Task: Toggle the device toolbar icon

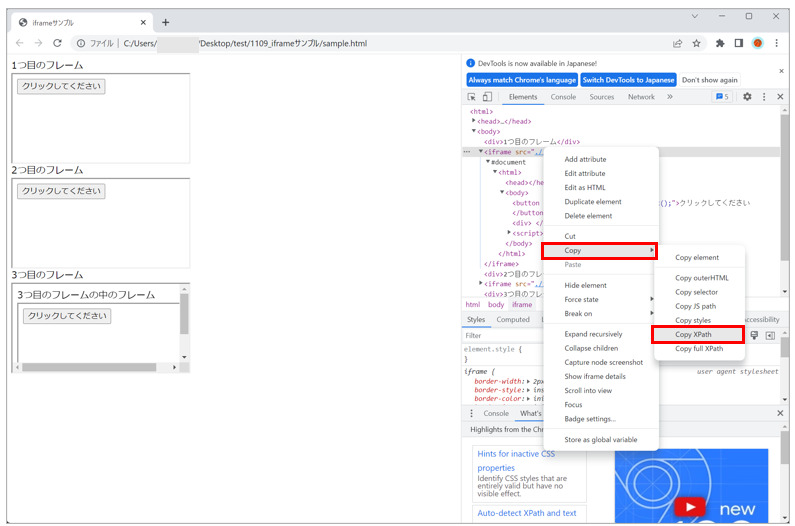Action: click(x=487, y=97)
